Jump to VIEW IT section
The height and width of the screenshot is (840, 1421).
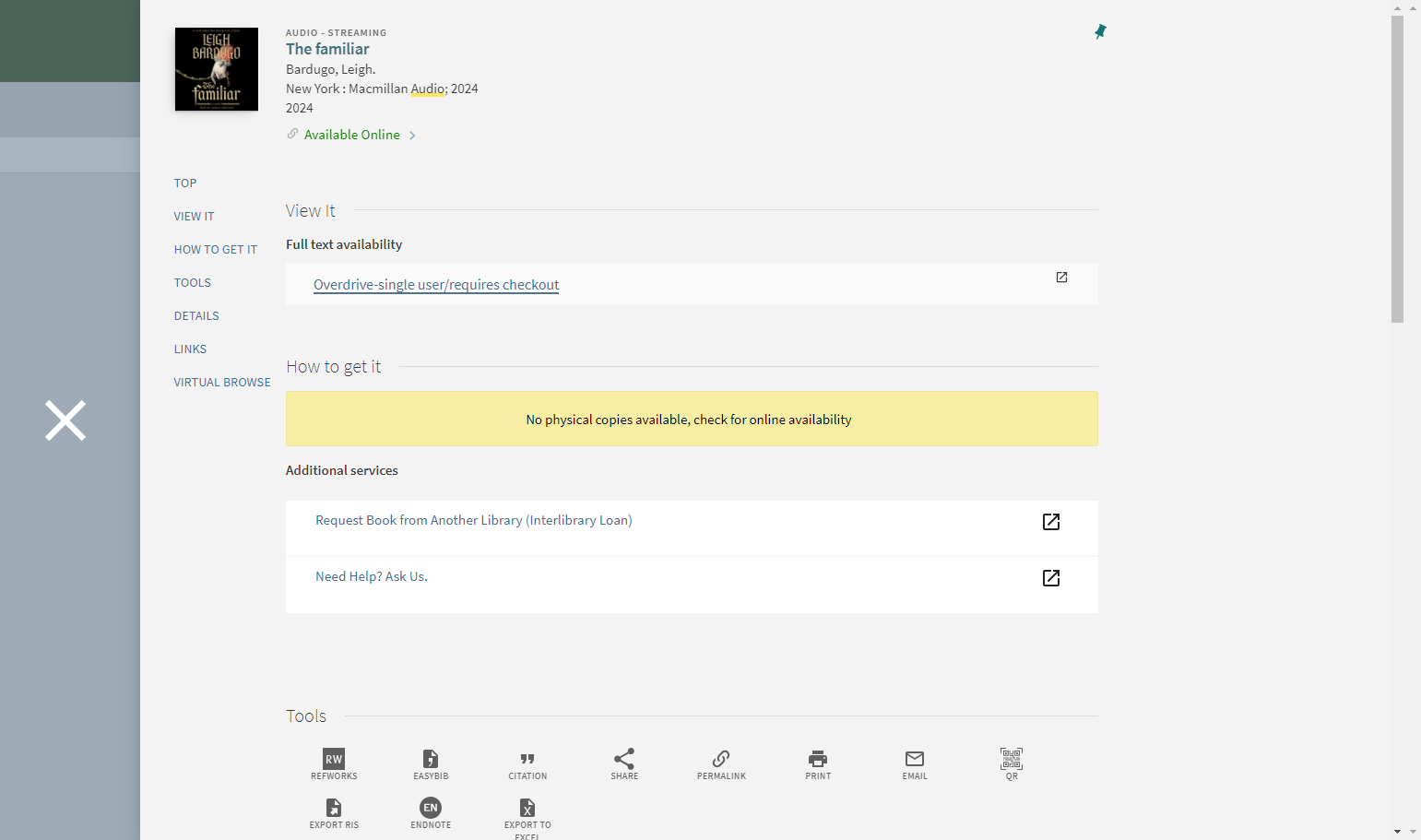[194, 217]
